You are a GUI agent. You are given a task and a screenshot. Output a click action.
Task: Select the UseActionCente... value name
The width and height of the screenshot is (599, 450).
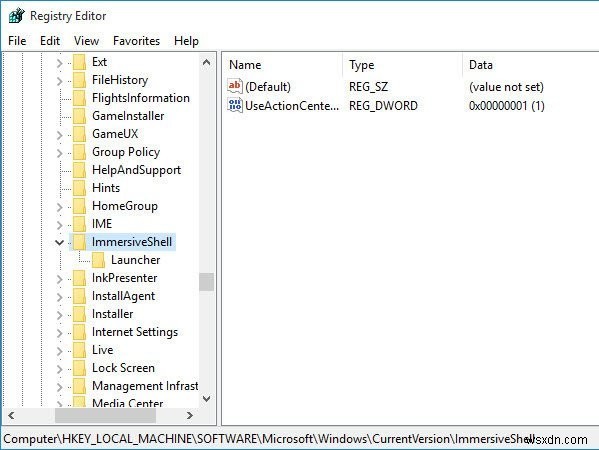click(292, 105)
